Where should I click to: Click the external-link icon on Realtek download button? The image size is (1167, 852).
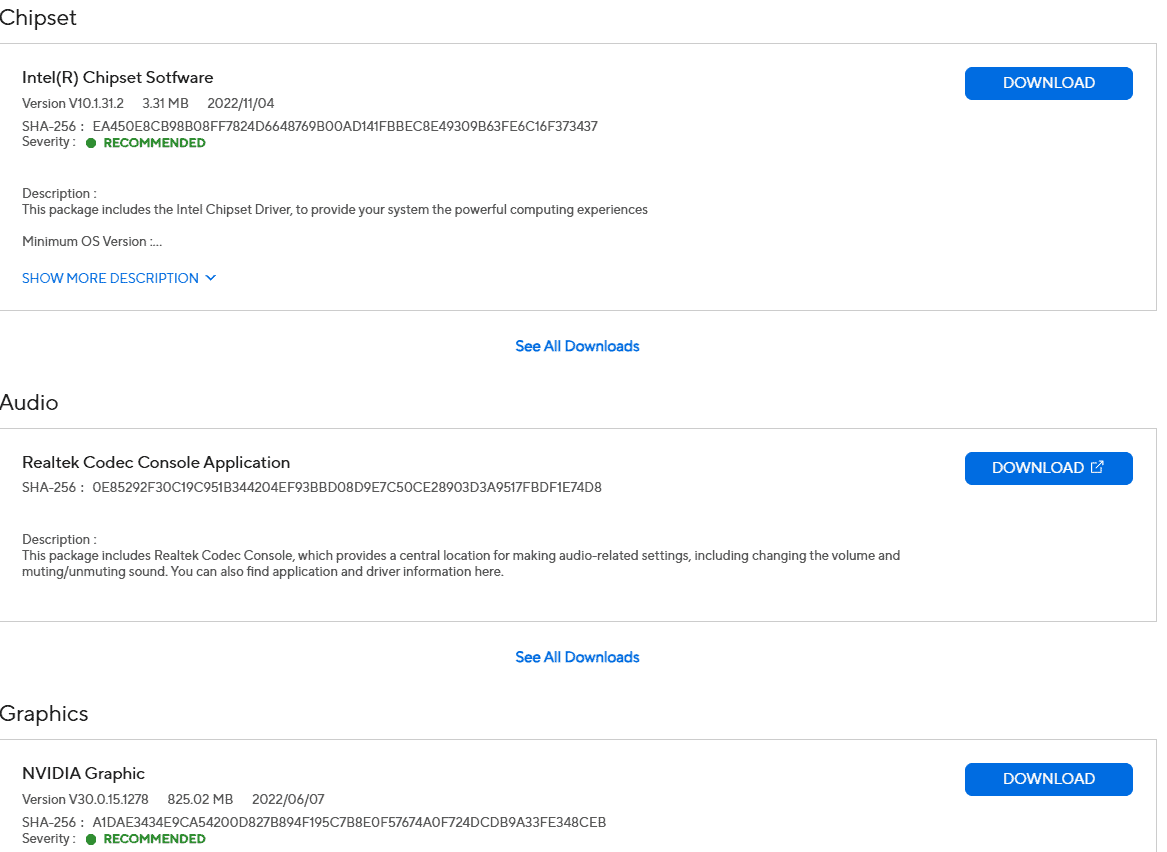pyautogui.click(x=1097, y=467)
